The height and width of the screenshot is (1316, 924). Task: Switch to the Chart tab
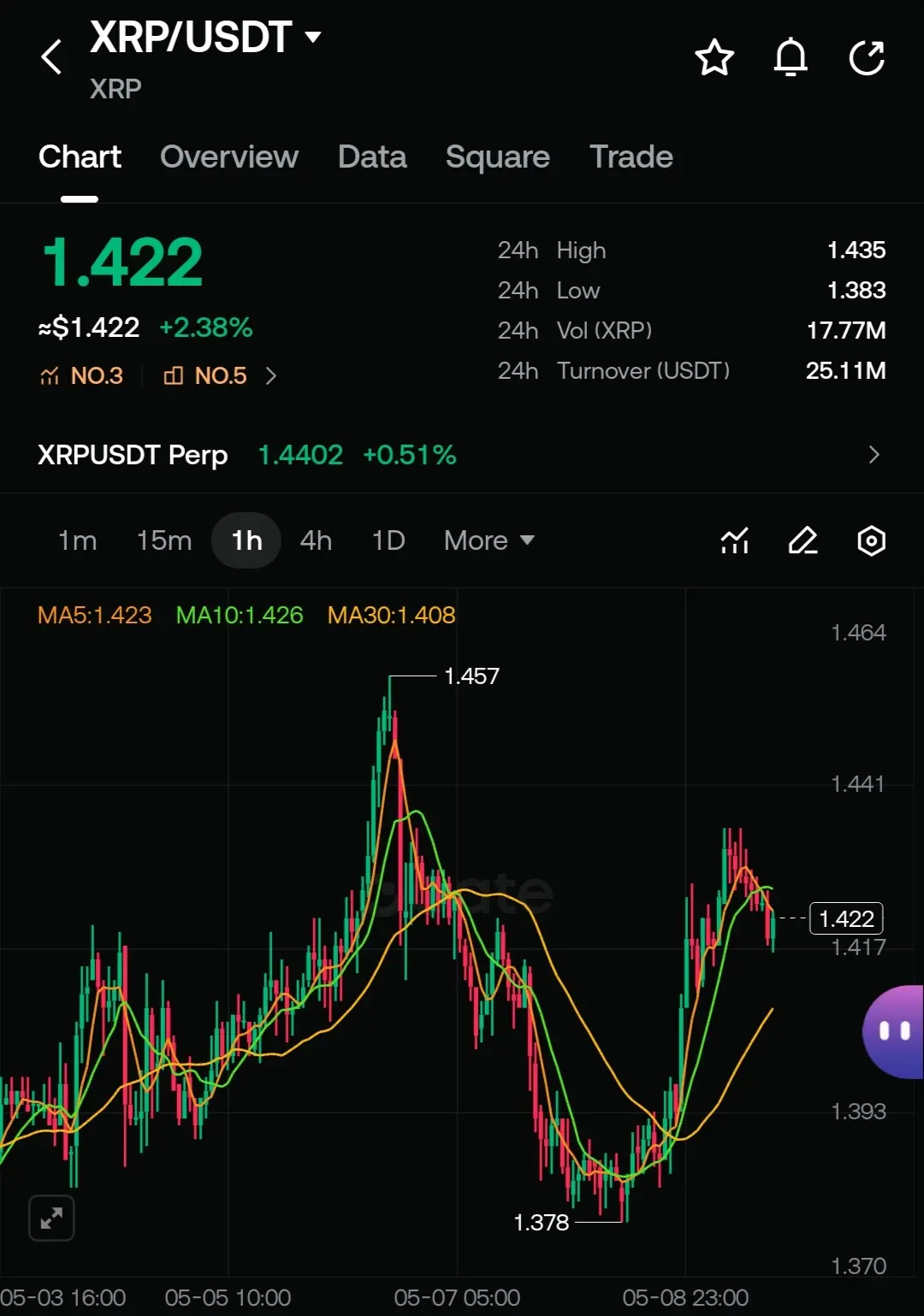(x=80, y=156)
